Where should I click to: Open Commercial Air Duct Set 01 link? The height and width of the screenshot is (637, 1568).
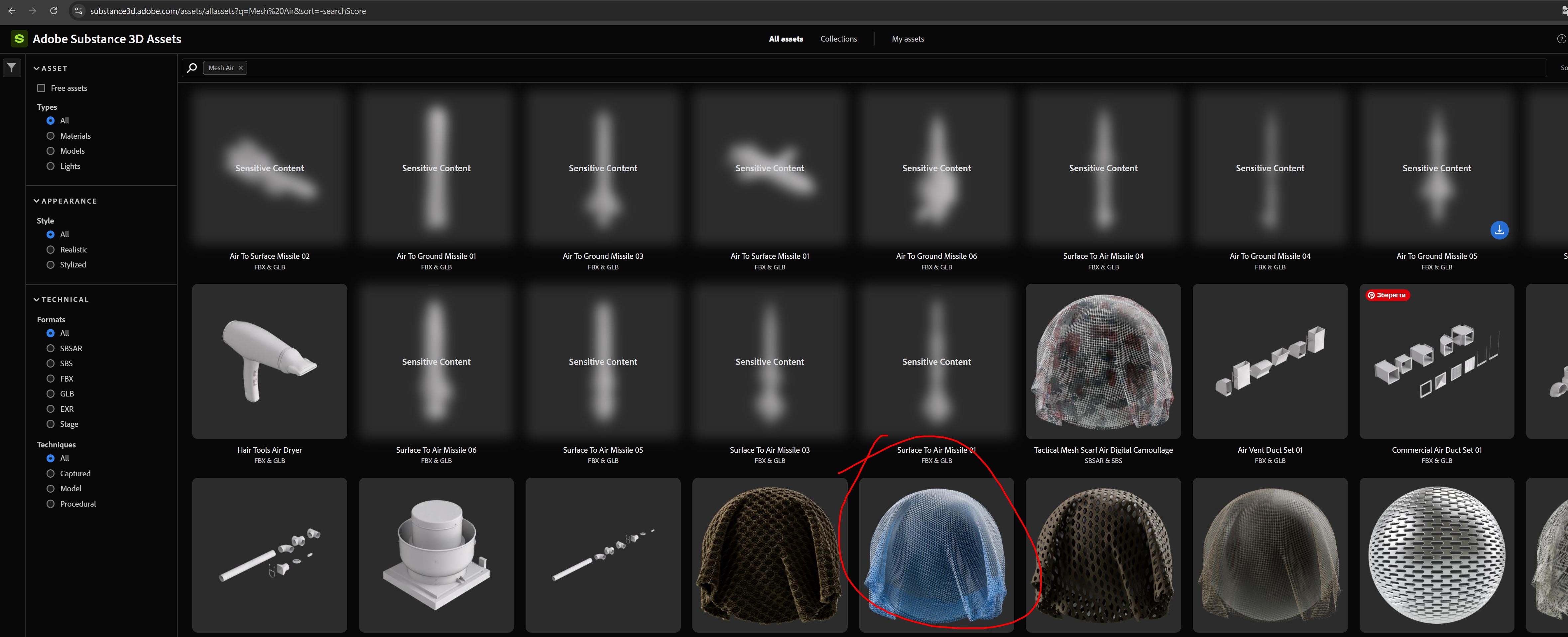1436,450
